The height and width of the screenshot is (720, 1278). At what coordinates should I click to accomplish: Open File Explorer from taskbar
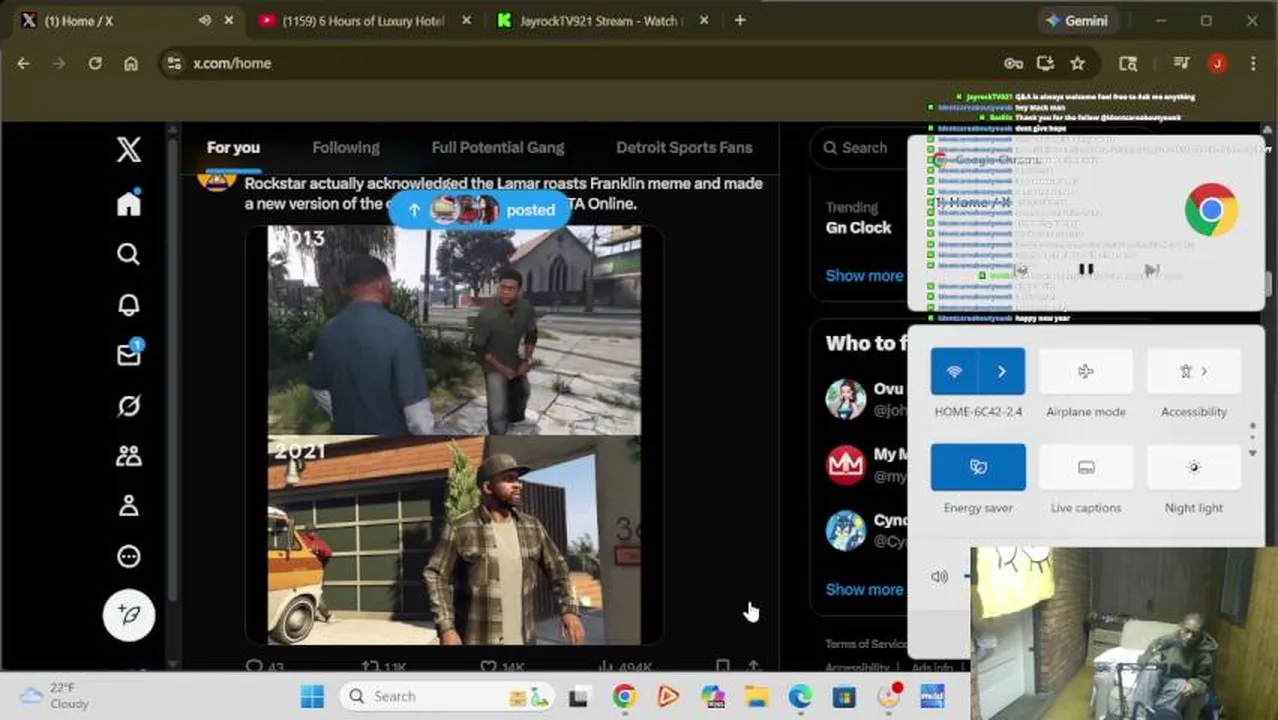pyautogui.click(x=756, y=696)
